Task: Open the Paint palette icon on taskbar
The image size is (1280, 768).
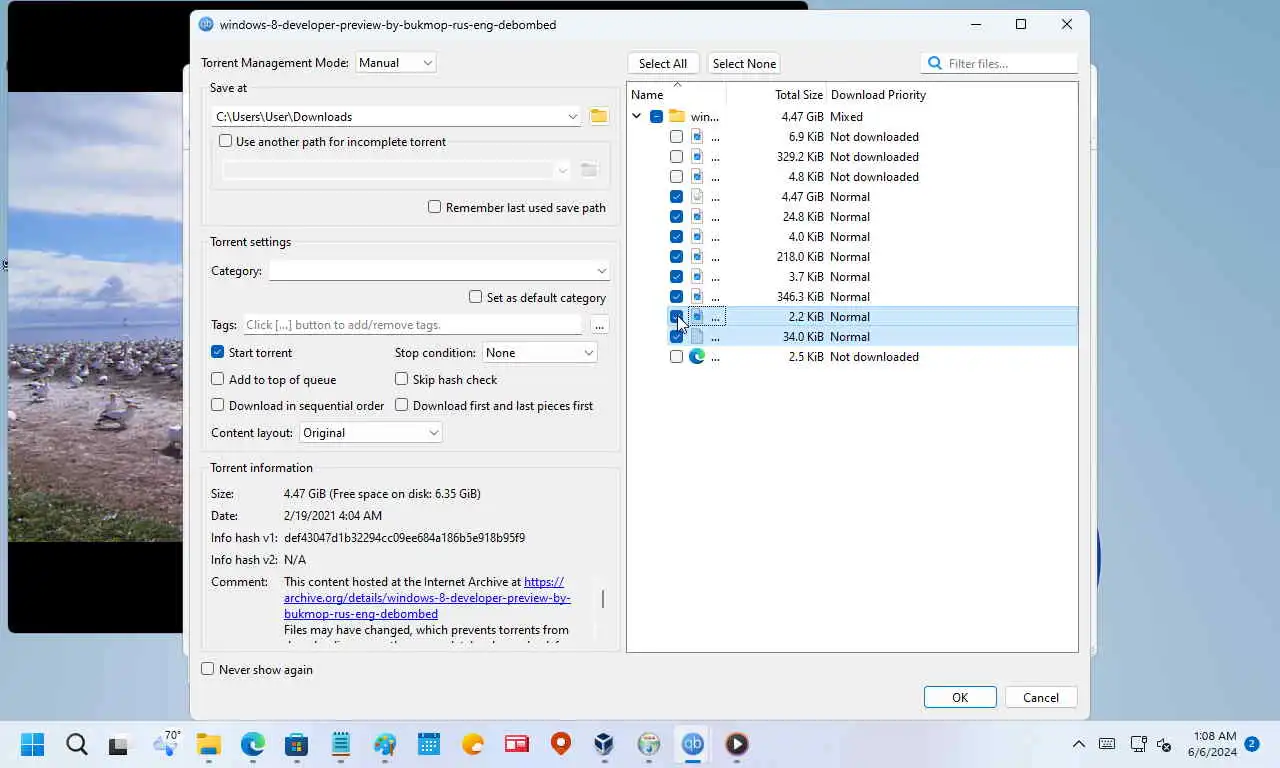Action: click(385, 744)
